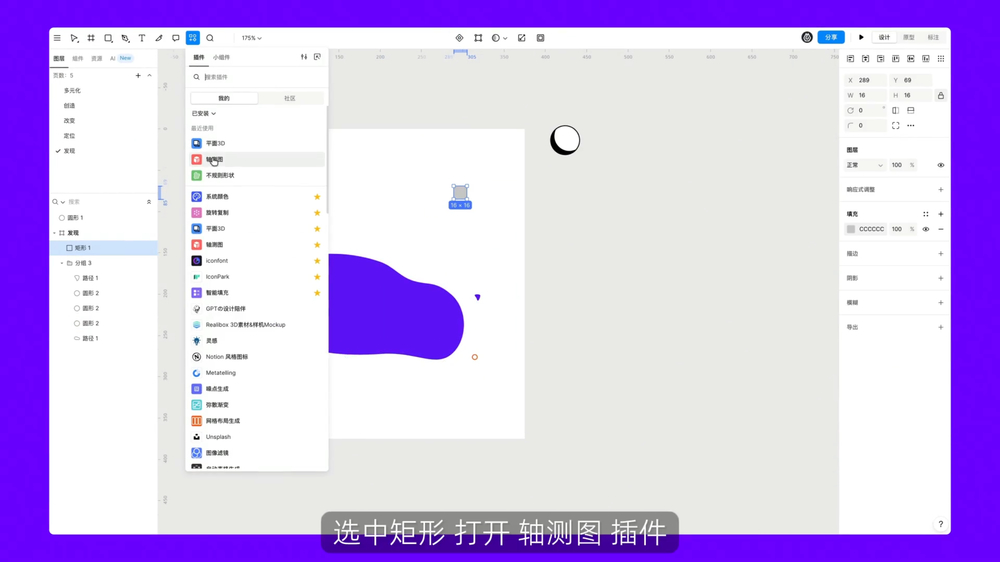Image resolution: width=1000 pixels, height=562 pixels.
Task: Select the Comment tool
Action: (175, 38)
